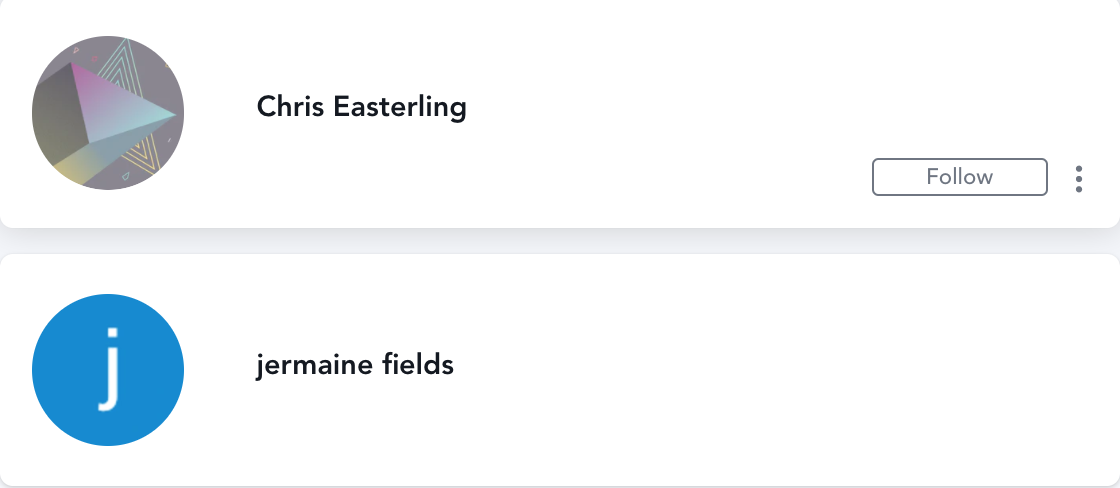Follow Chris Easterling
This screenshot has width=1120, height=488.
[x=959, y=176]
